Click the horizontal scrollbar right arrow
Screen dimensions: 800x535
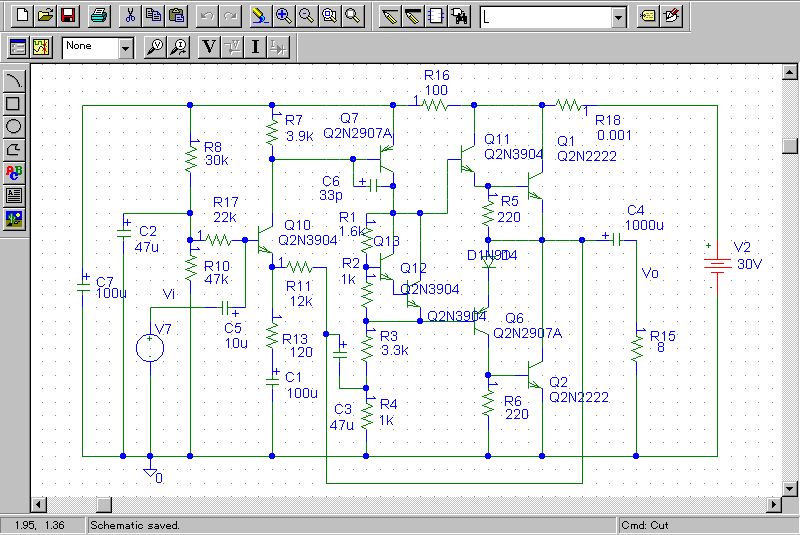770,503
